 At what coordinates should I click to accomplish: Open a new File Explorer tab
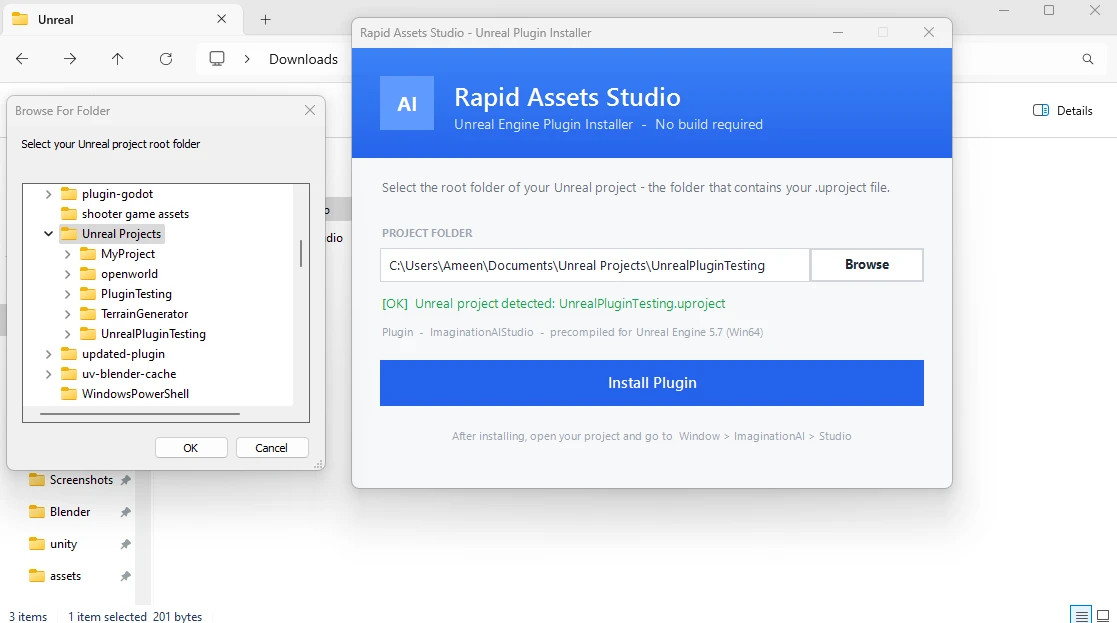point(266,20)
